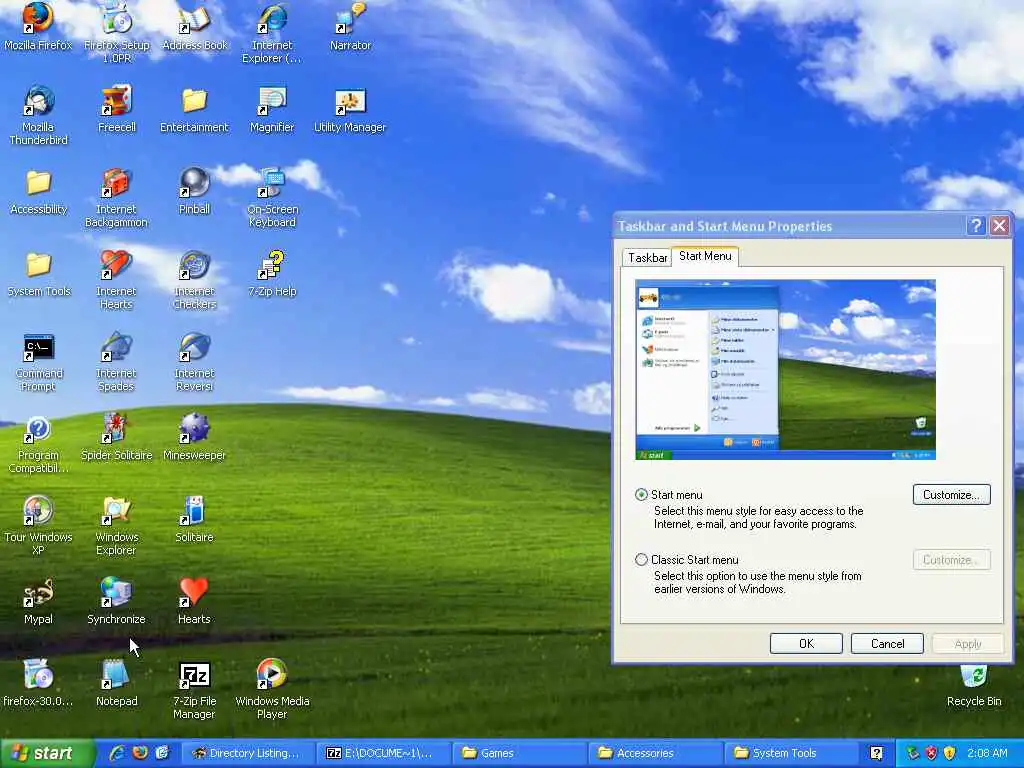This screenshot has height=768, width=1024.
Task: Open the Entertainment folder
Action: pos(195,108)
